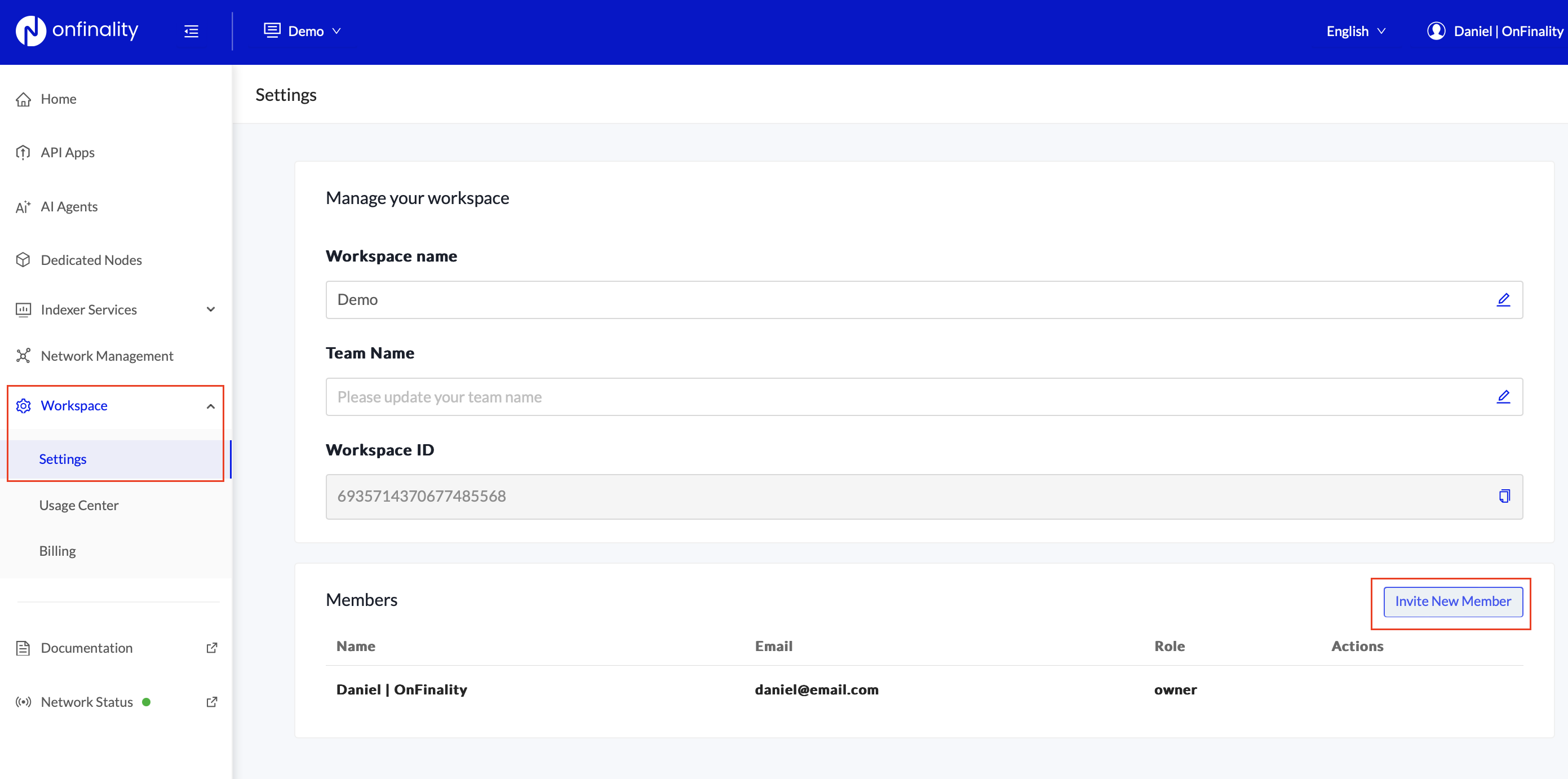This screenshot has height=779, width=1568.
Task: Open Network Management
Action: (x=107, y=356)
